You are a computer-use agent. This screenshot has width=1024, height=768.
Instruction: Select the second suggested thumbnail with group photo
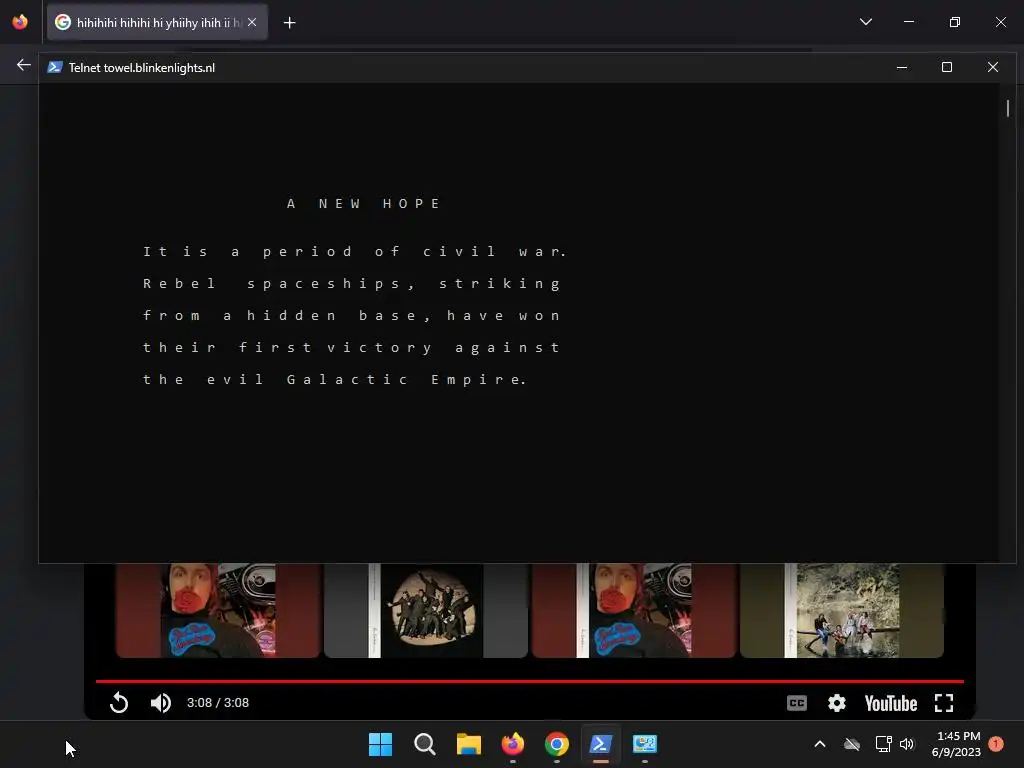pos(426,611)
